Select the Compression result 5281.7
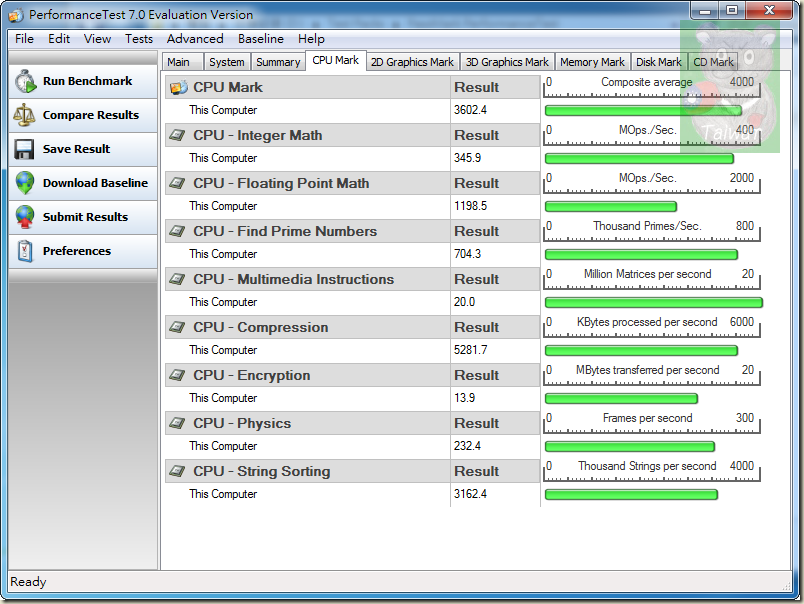Viewport: 804px width, 604px height. [x=470, y=350]
